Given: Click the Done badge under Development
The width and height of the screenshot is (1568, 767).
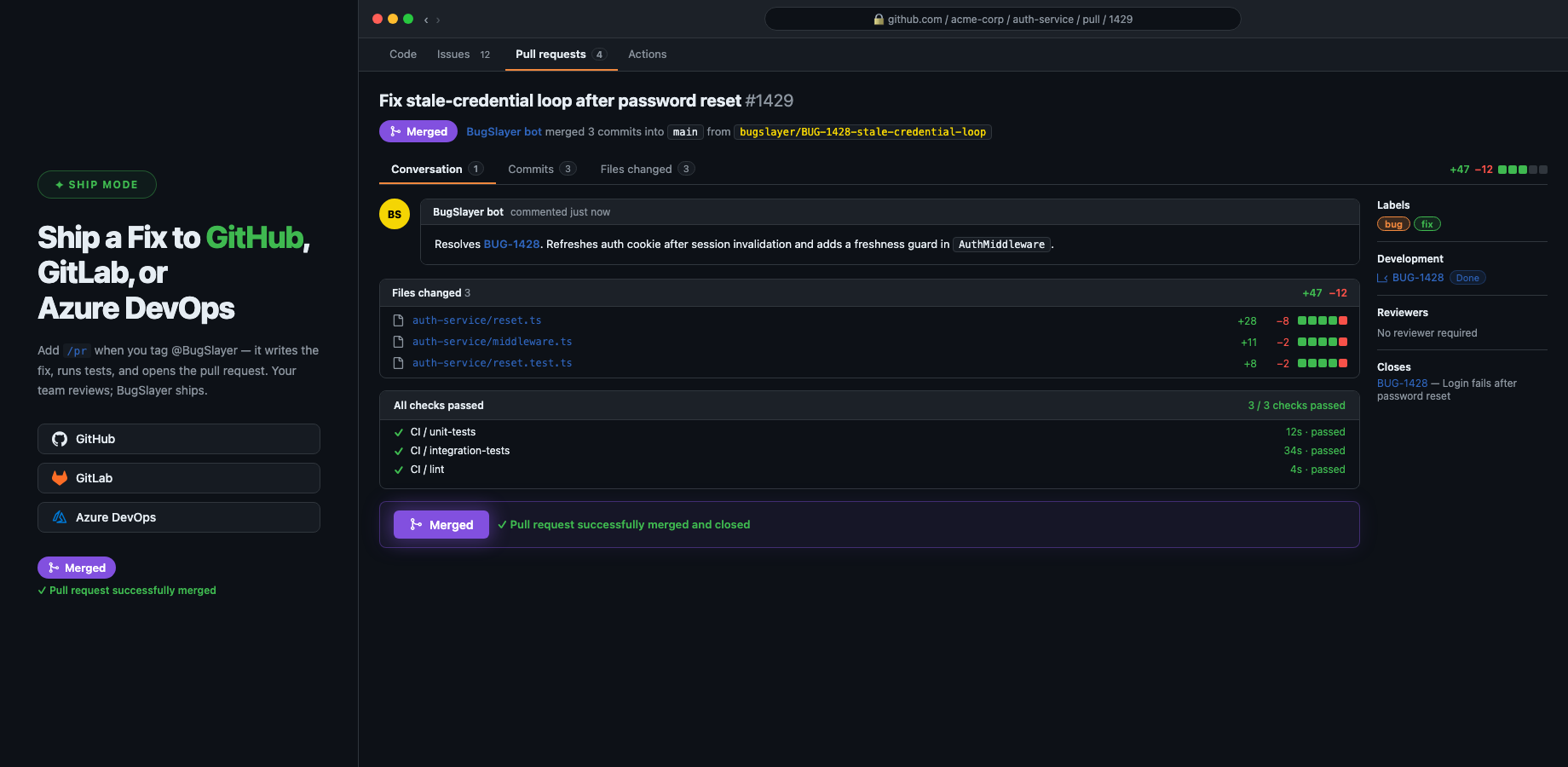Looking at the screenshot, I should pyautogui.click(x=1467, y=277).
